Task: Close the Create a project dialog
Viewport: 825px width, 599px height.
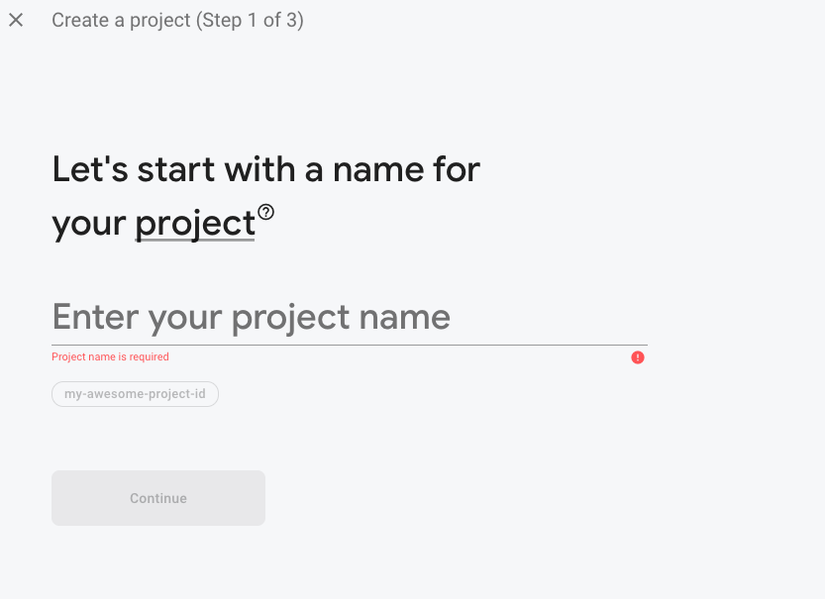Action: (16, 20)
